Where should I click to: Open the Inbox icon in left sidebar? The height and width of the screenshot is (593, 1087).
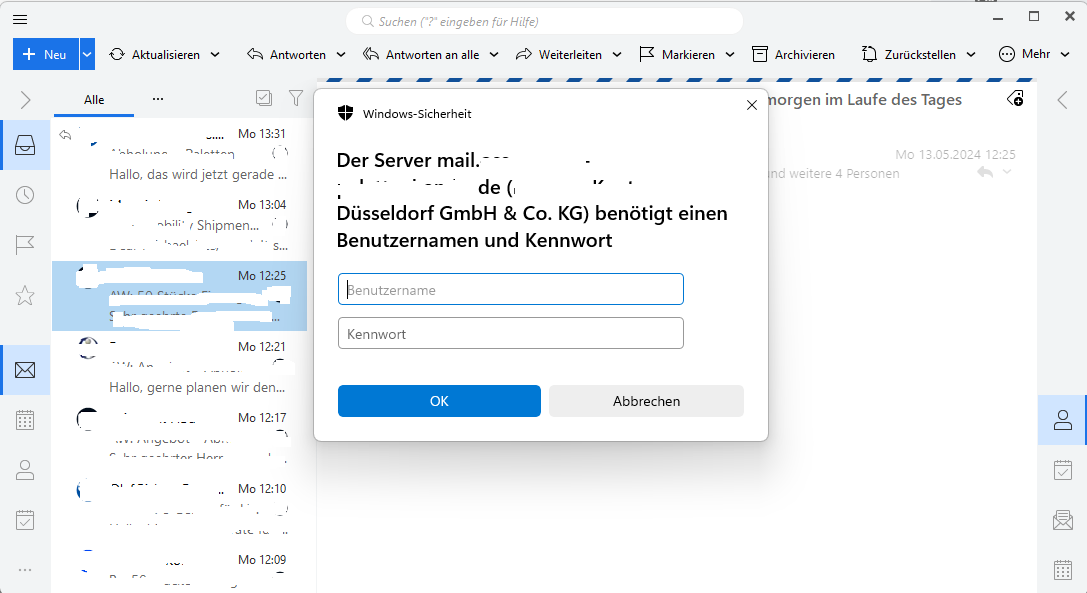[x=25, y=146]
